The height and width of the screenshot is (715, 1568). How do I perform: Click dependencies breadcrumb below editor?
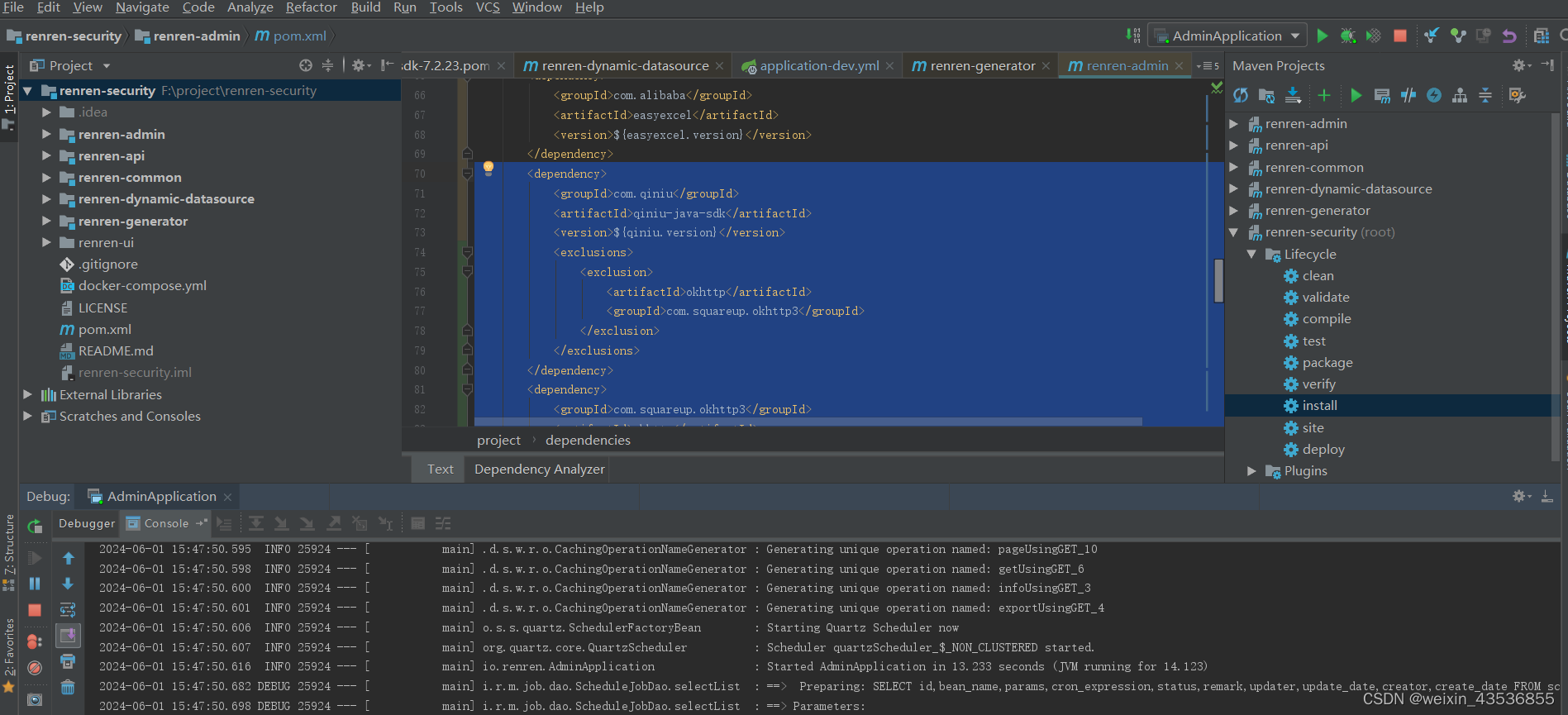588,440
